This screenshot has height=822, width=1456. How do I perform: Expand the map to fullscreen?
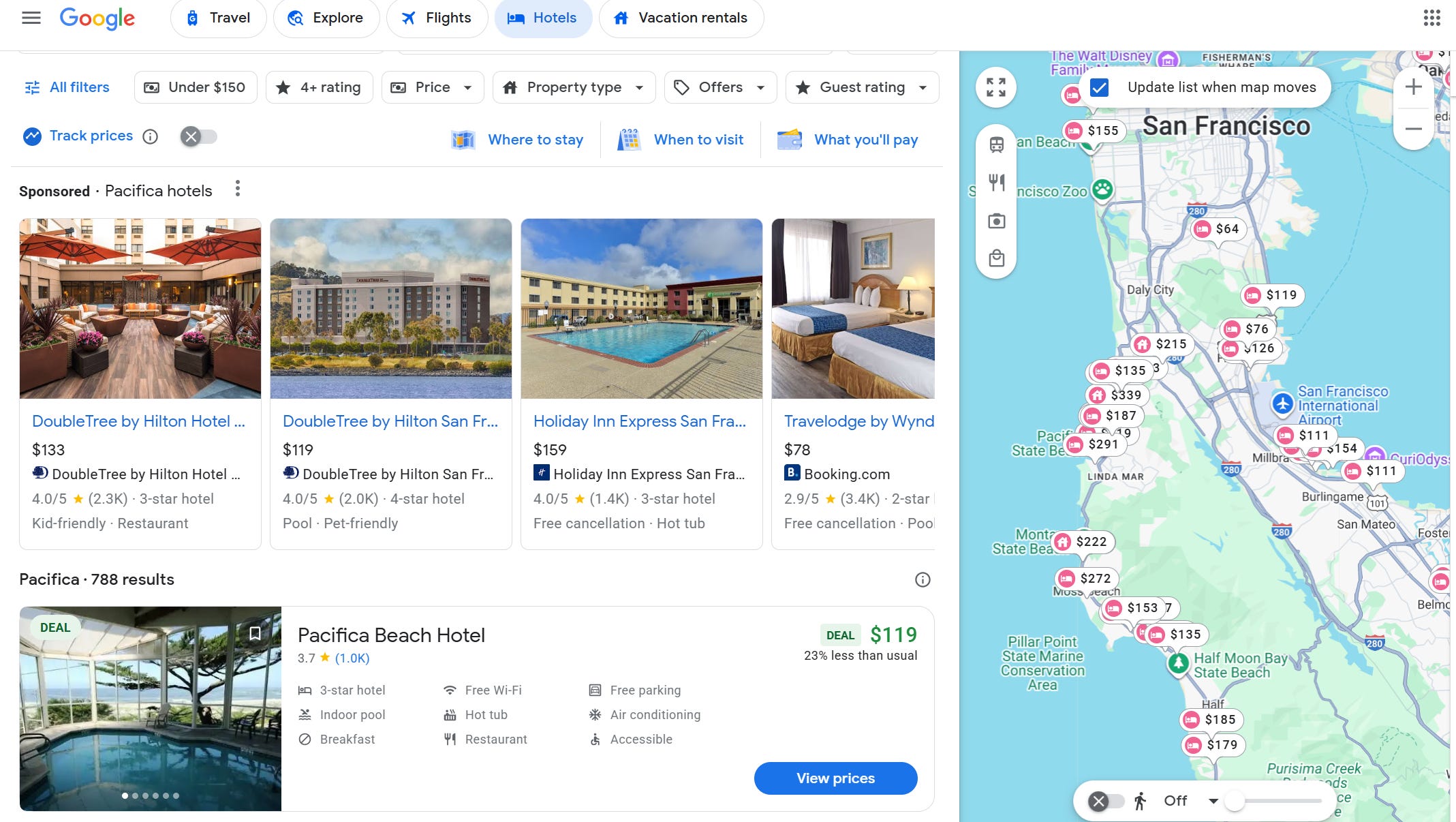point(995,87)
